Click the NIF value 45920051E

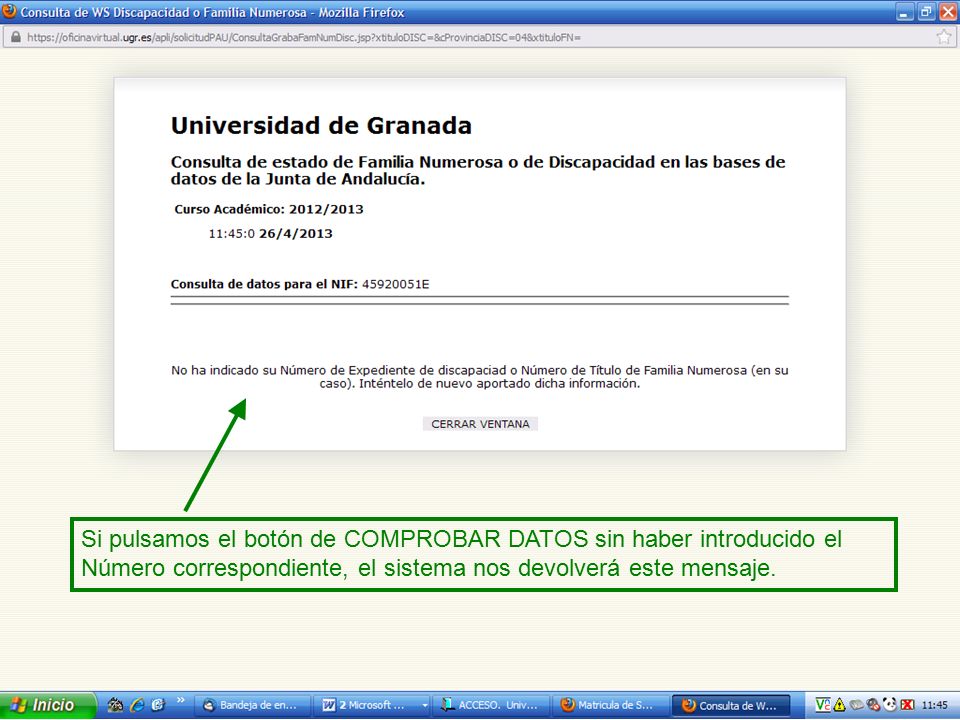[x=396, y=284]
